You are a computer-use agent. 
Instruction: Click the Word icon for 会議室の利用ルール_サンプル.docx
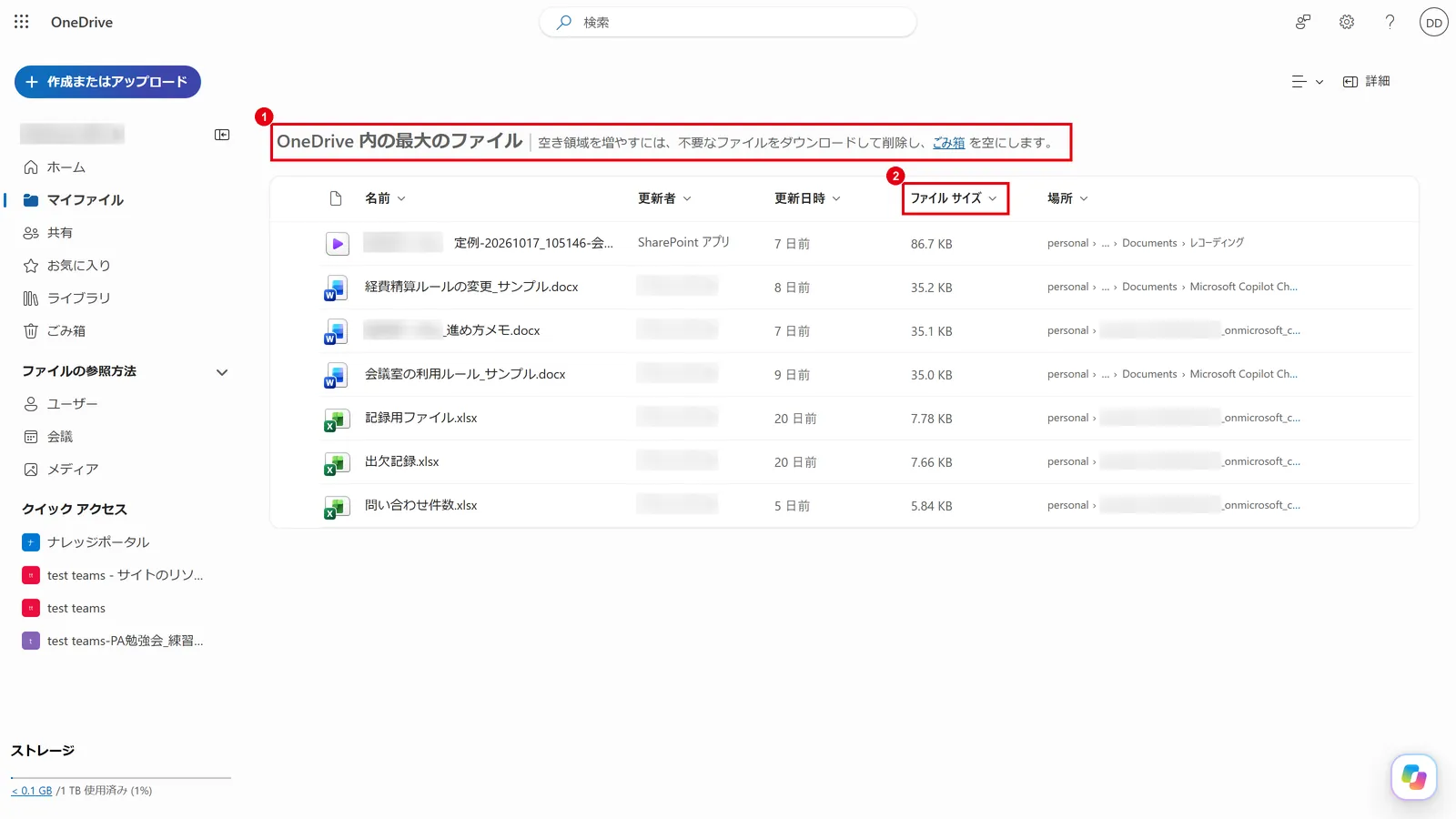[335, 375]
